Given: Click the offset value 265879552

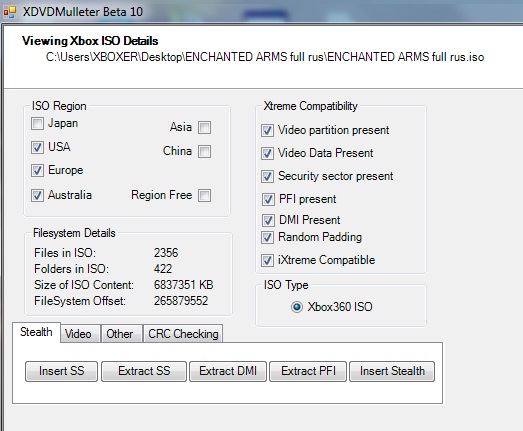Looking at the screenshot, I should 181,301.
